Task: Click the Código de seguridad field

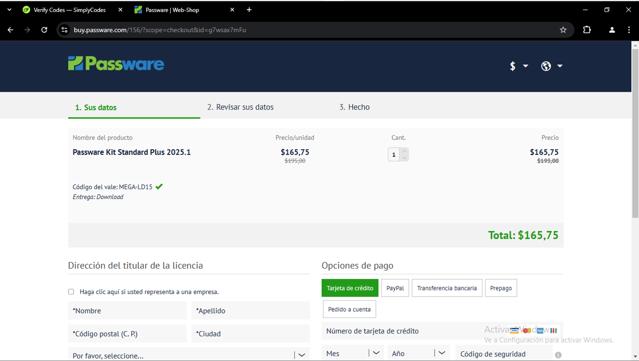Action: (504, 354)
